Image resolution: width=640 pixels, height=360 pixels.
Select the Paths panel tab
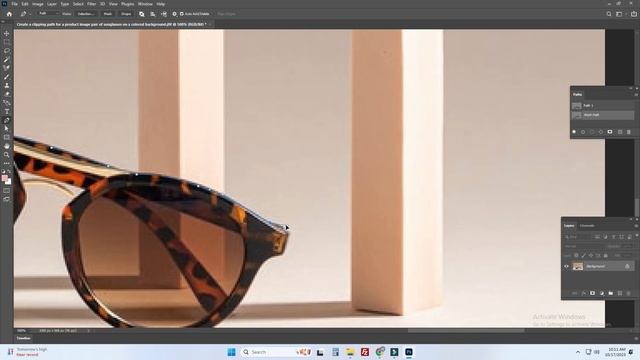point(577,95)
